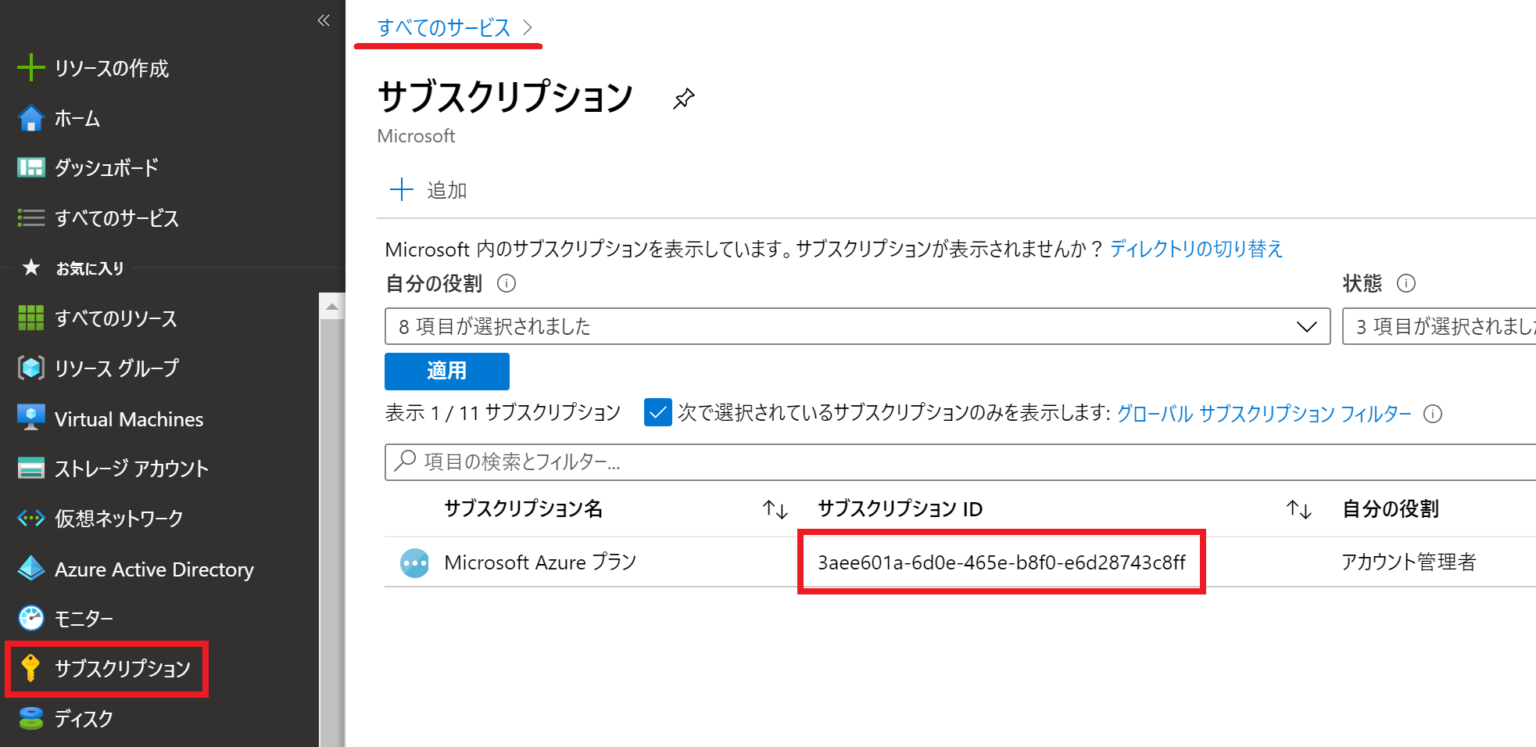
Task: Click the resource group cube icon
Action: 31,368
